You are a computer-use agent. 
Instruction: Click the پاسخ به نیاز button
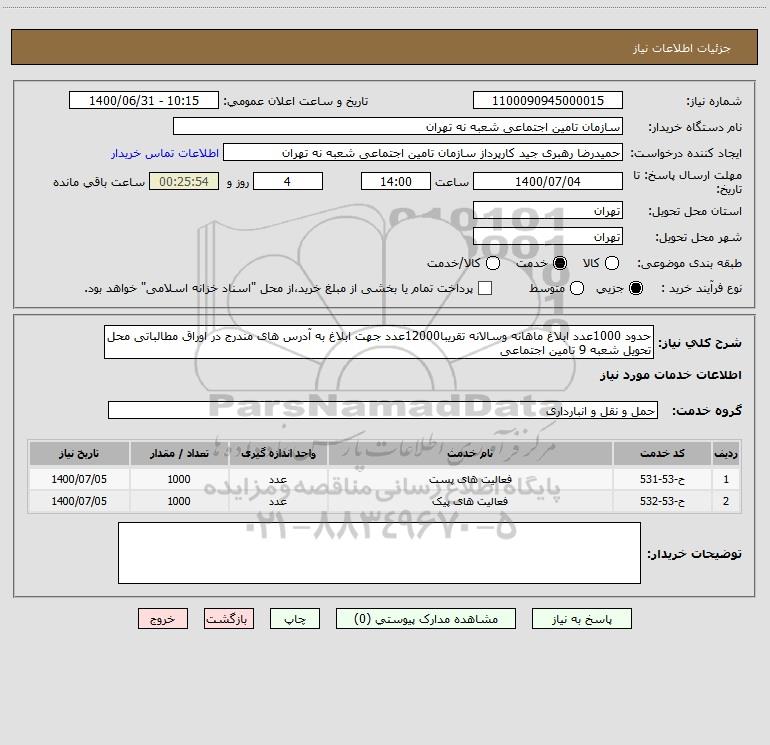point(581,619)
